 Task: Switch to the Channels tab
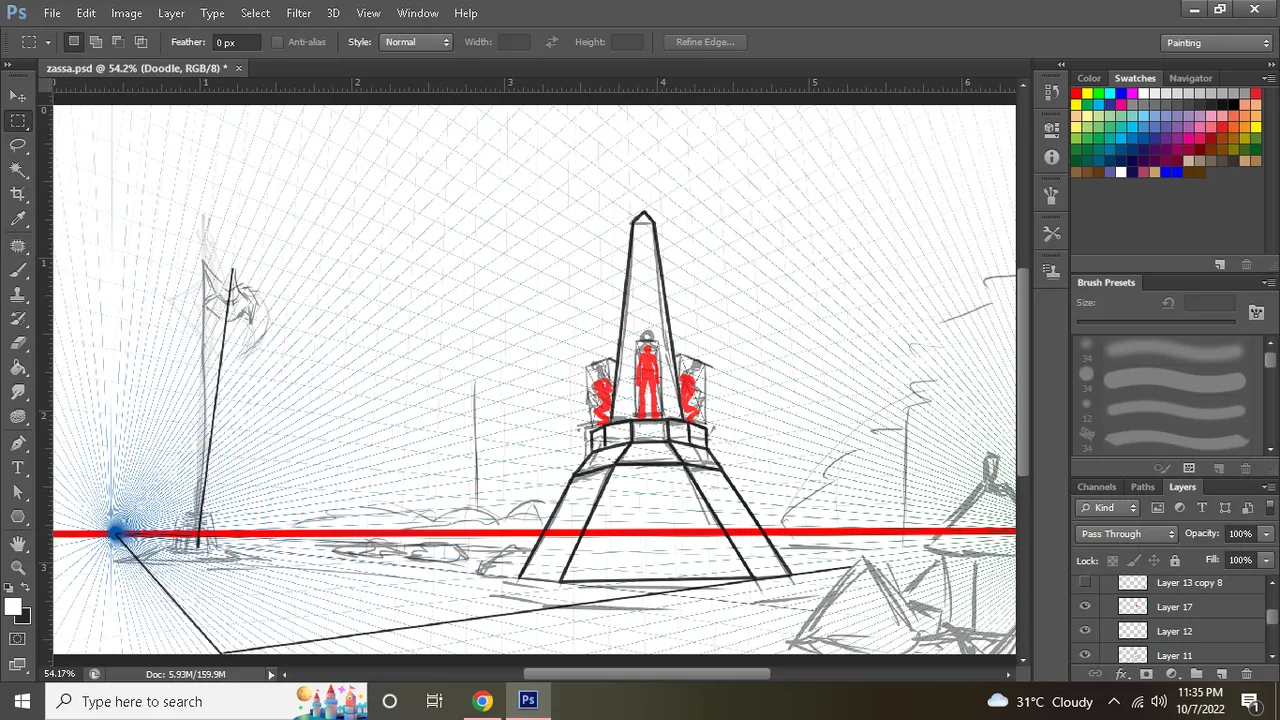1097,487
